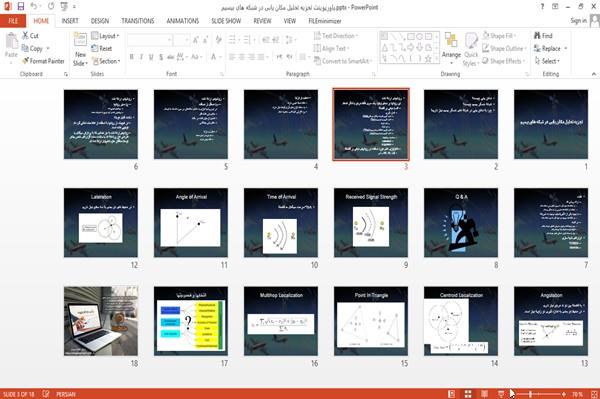
Task: Select slide 11 Angle of Arrival thumbnail
Action: pos(191,223)
